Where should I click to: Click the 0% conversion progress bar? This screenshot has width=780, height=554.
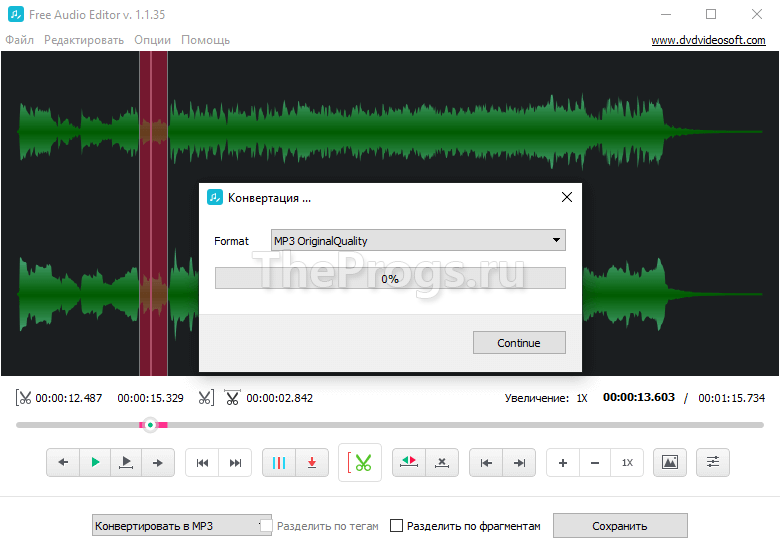(390, 278)
